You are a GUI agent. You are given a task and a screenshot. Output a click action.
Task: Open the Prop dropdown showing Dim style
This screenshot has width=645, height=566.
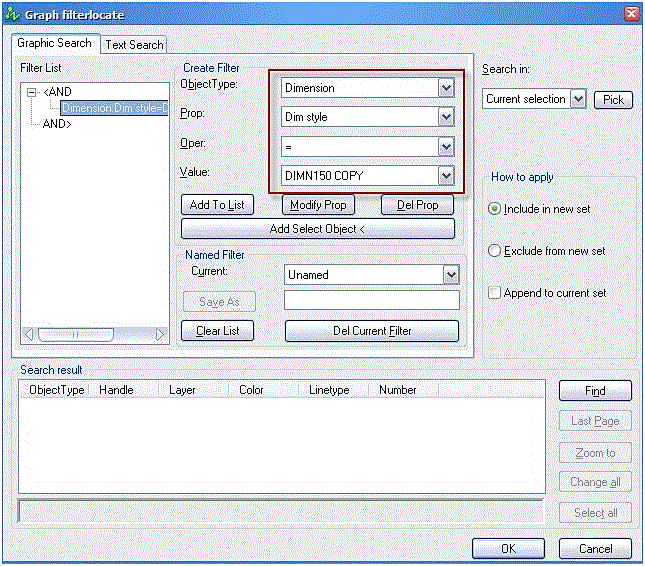446,117
